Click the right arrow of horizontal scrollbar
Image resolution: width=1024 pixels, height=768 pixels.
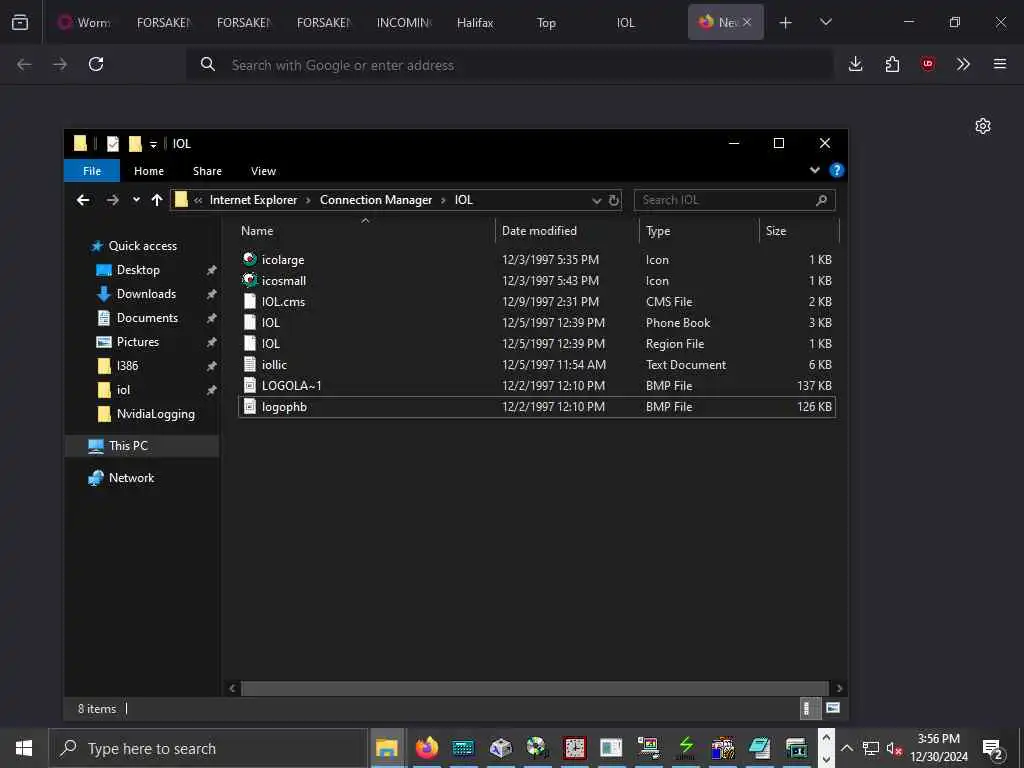coord(839,688)
